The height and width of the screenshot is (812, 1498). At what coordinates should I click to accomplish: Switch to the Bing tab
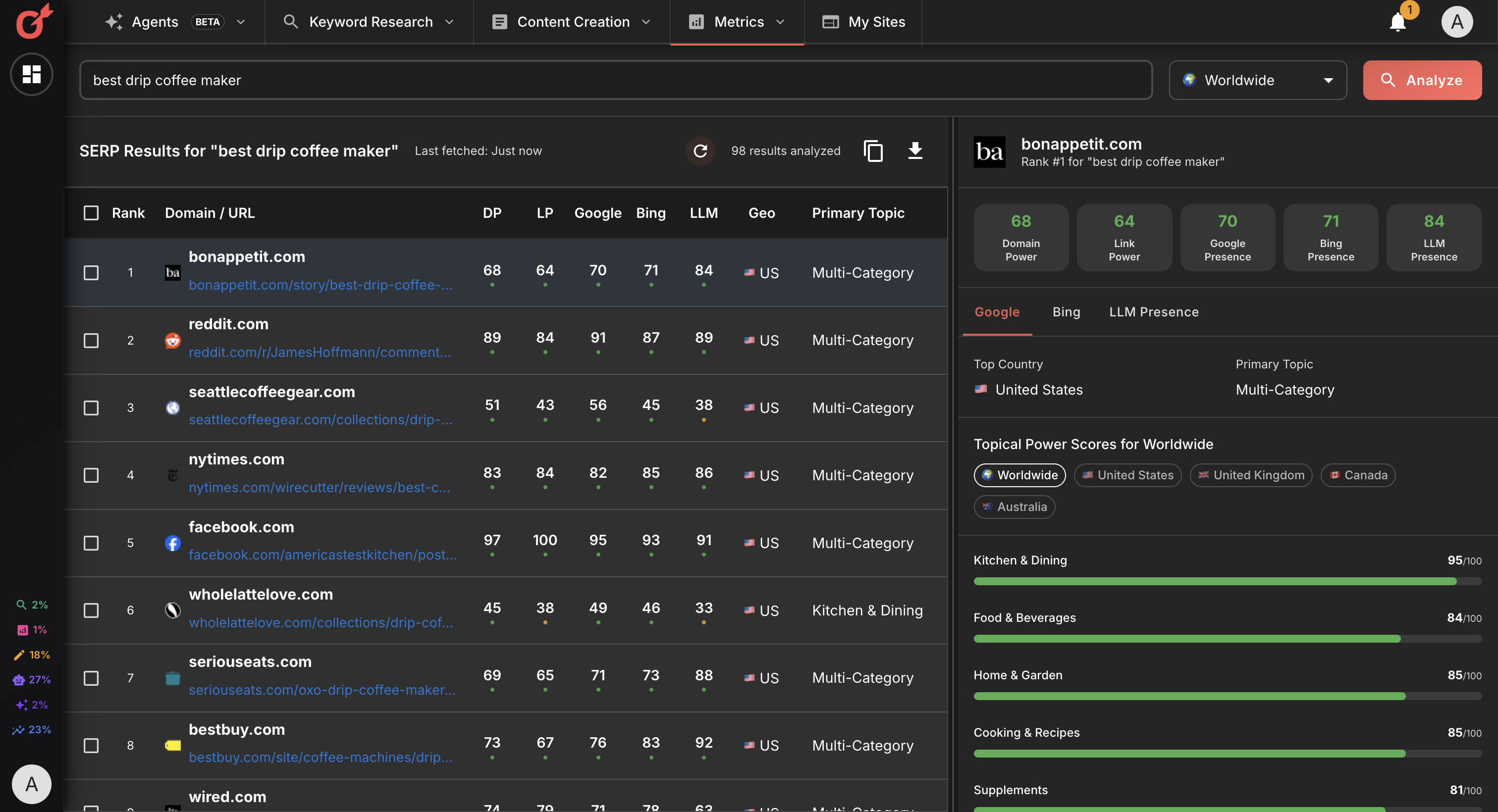(1066, 312)
